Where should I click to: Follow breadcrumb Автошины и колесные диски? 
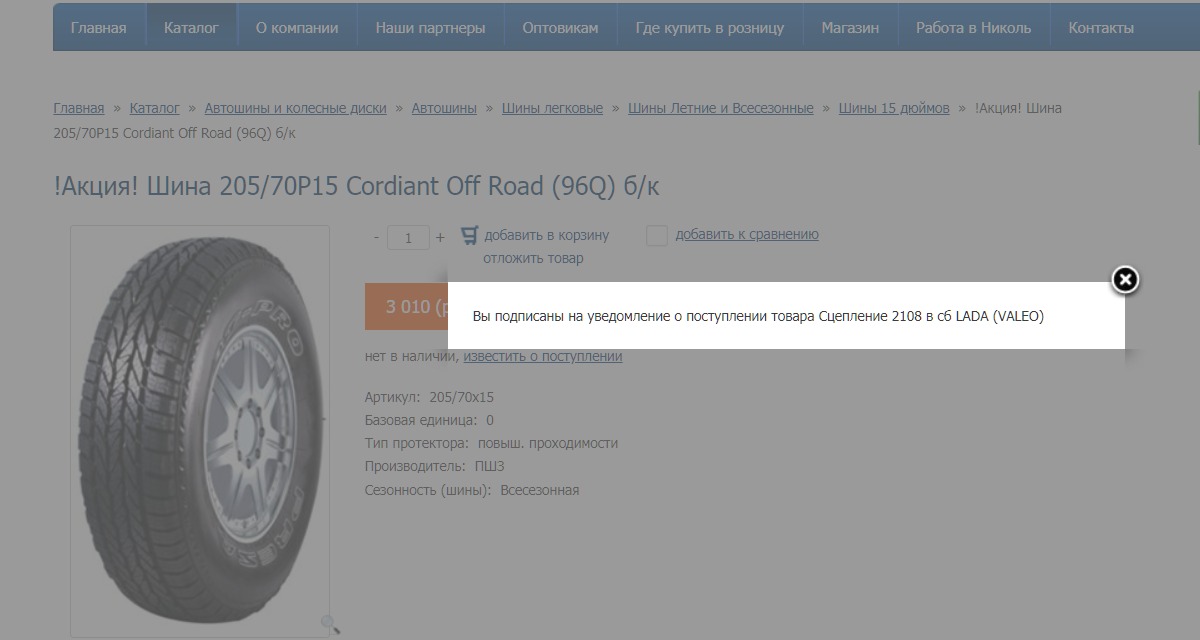[296, 108]
